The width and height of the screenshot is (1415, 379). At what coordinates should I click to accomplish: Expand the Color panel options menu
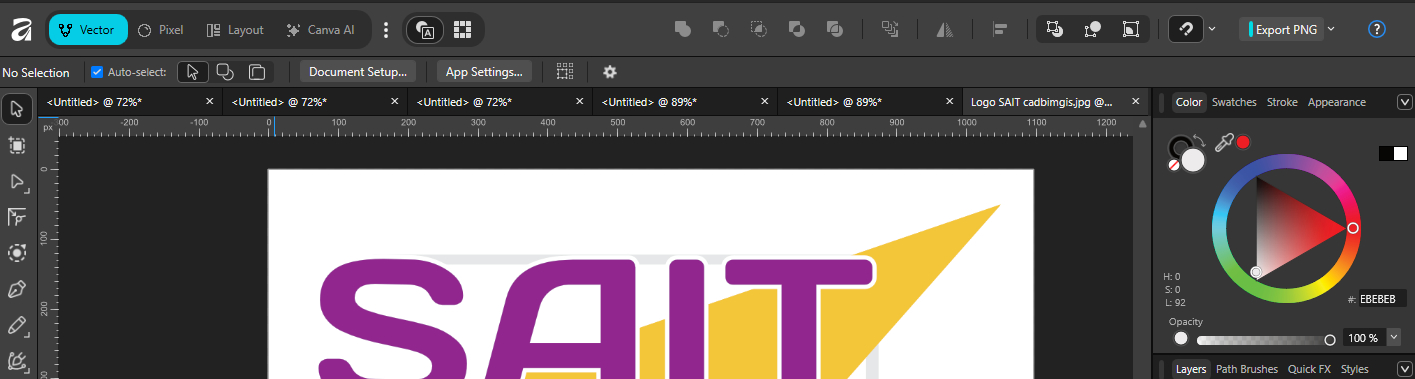[x=1404, y=102]
